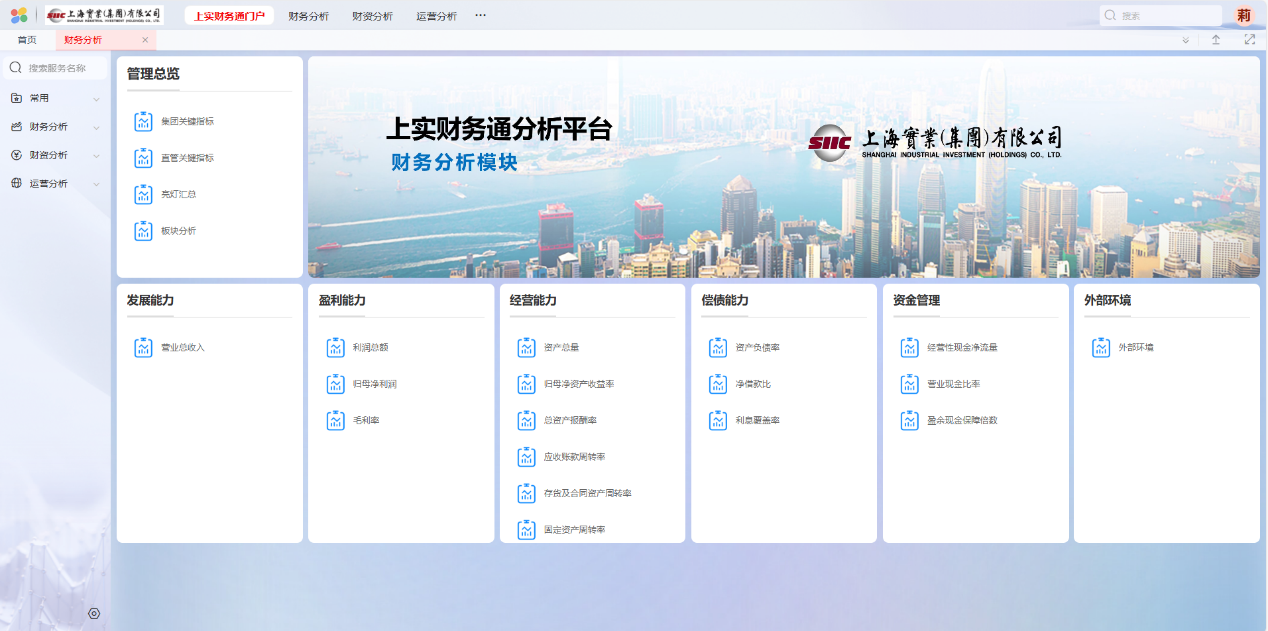Click the 利润总额 report icon

335,348
